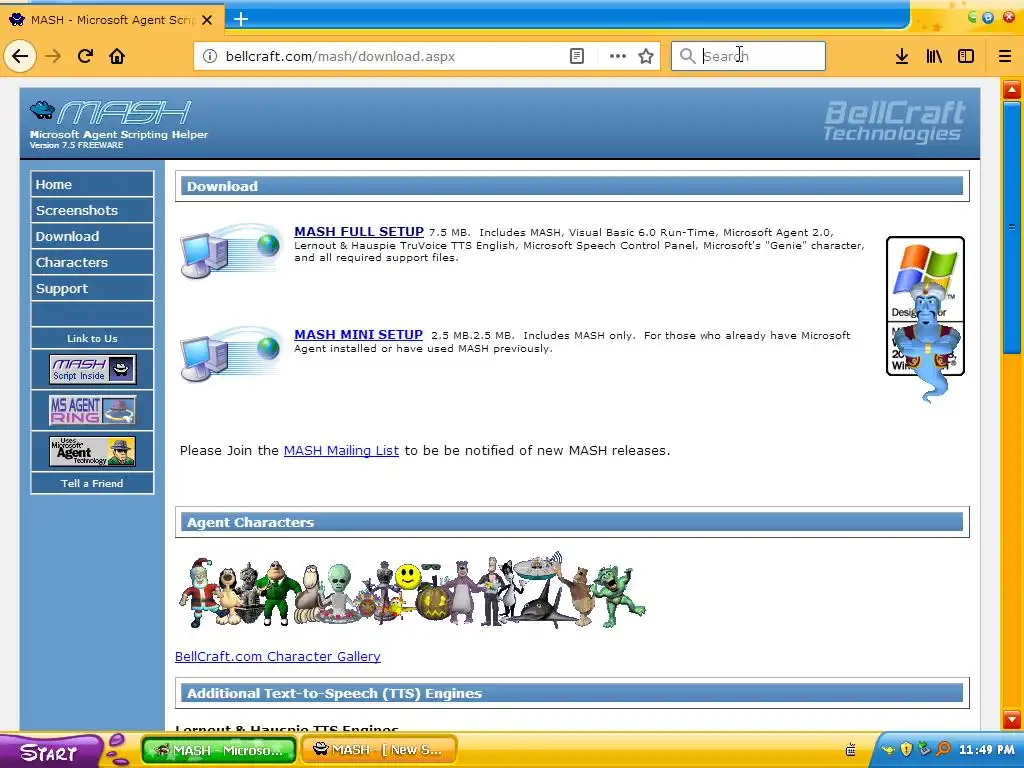Open the MASH Mailing List link
The image size is (1024, 768).
pos(341,451)
